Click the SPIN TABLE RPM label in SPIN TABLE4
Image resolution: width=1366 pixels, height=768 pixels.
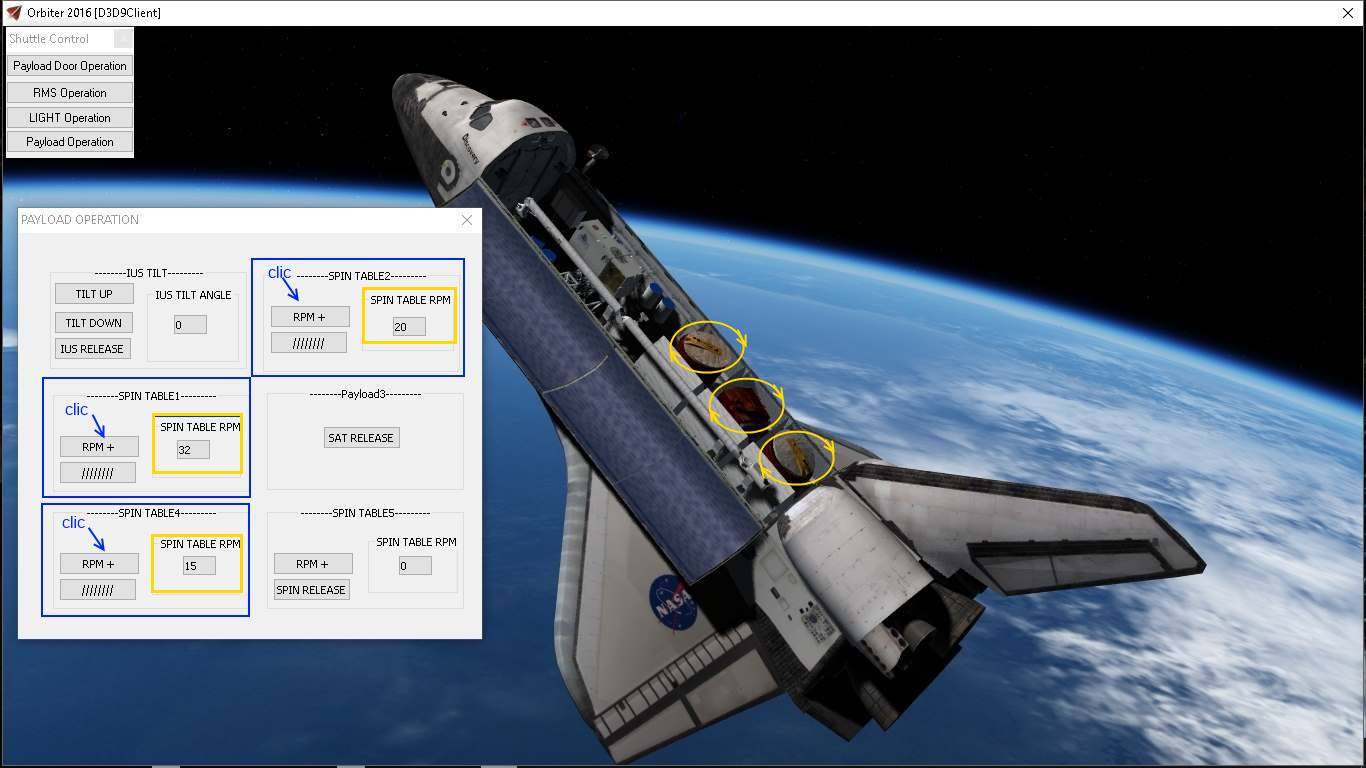pos(200,545)
